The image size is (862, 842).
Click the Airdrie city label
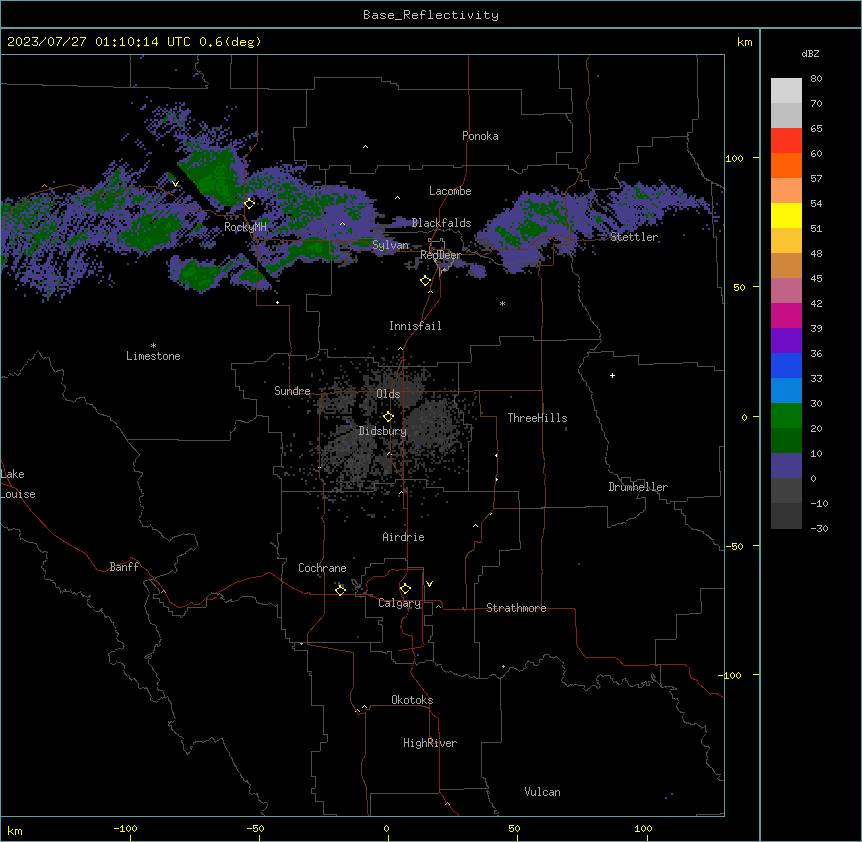click(403, 537)
